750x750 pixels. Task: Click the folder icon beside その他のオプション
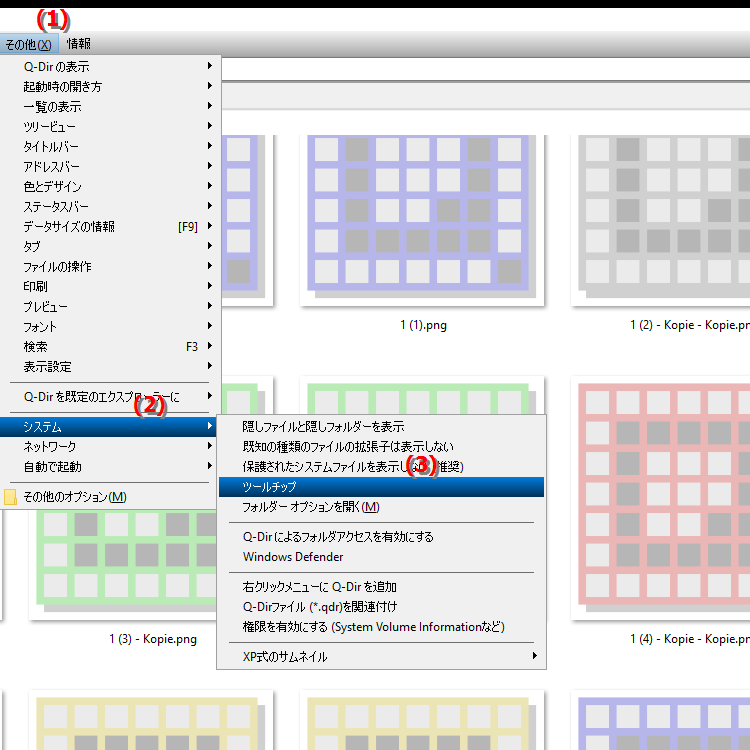click(x=11, y=497)
